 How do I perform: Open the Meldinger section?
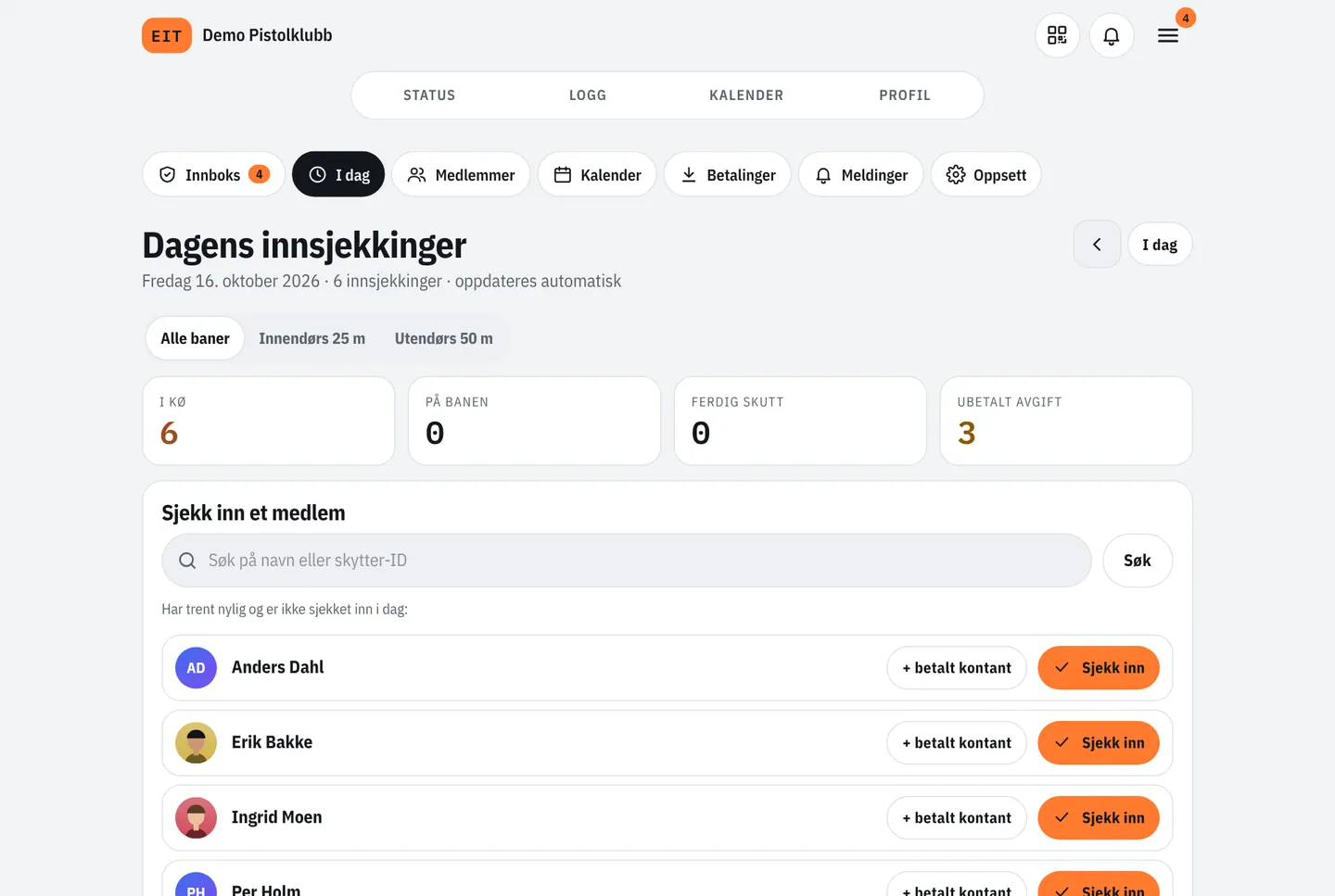point(861,174)
